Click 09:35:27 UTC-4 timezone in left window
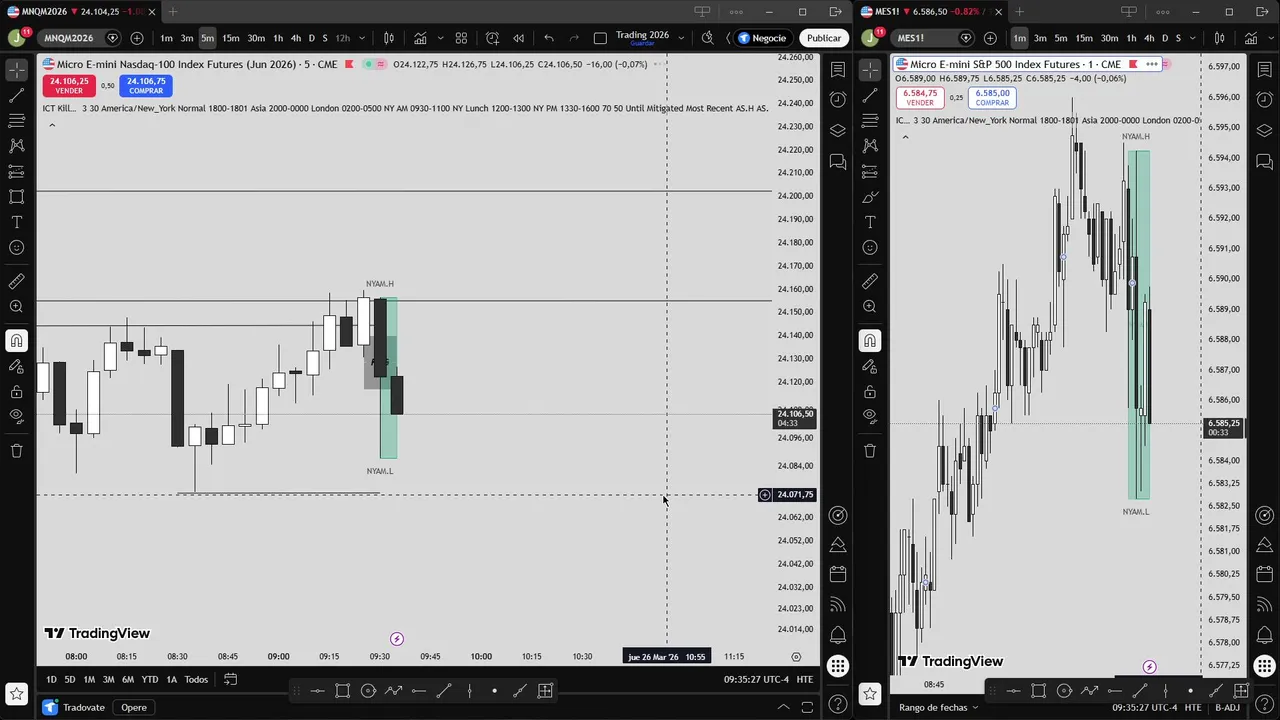Viewport: 1280px width, 720px height. pyautogui.click(x=756, y=680)
